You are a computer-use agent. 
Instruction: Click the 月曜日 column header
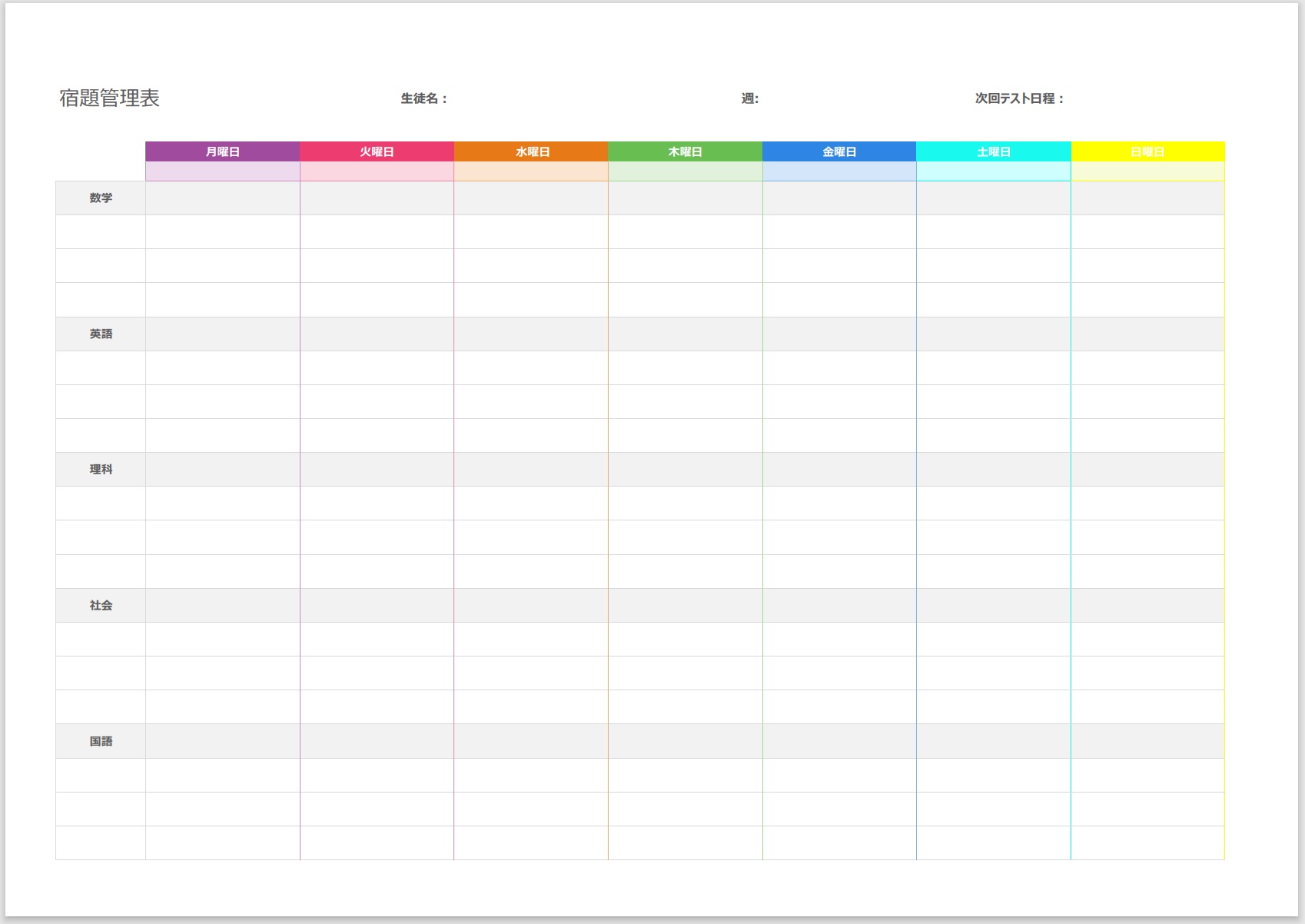click(x=222, y=151)
